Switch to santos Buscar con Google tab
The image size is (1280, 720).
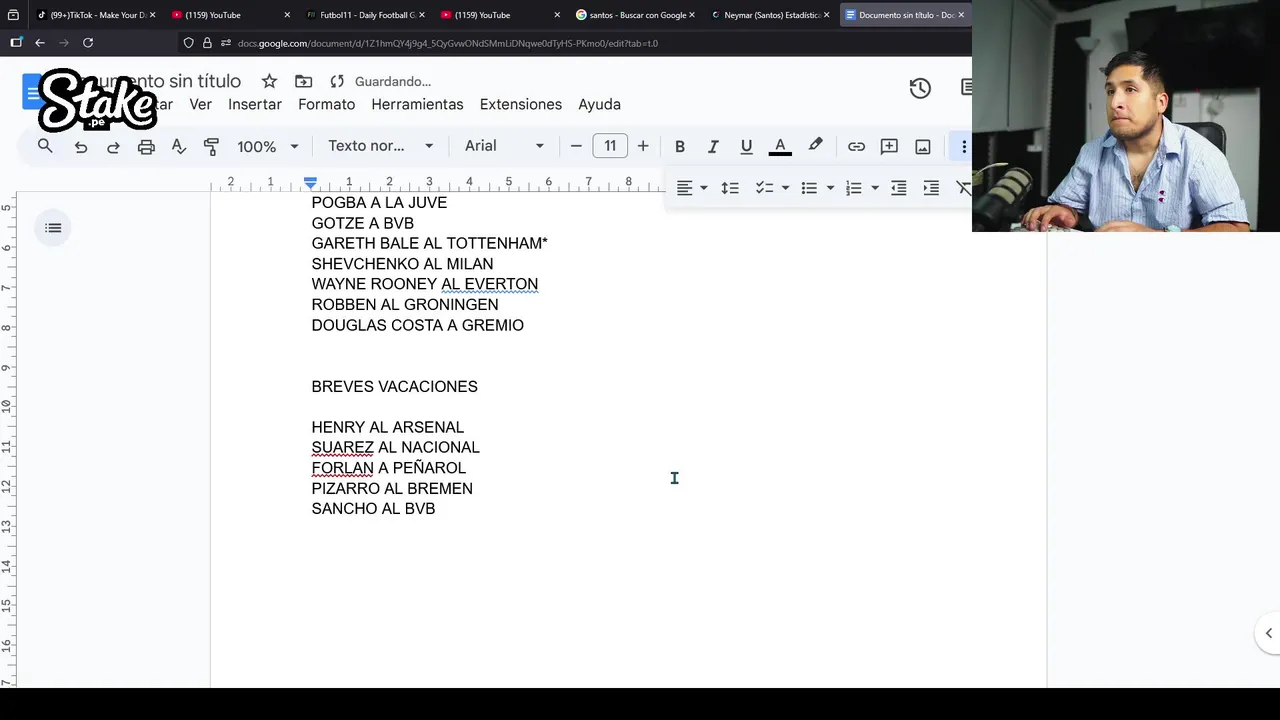[636, 15]
